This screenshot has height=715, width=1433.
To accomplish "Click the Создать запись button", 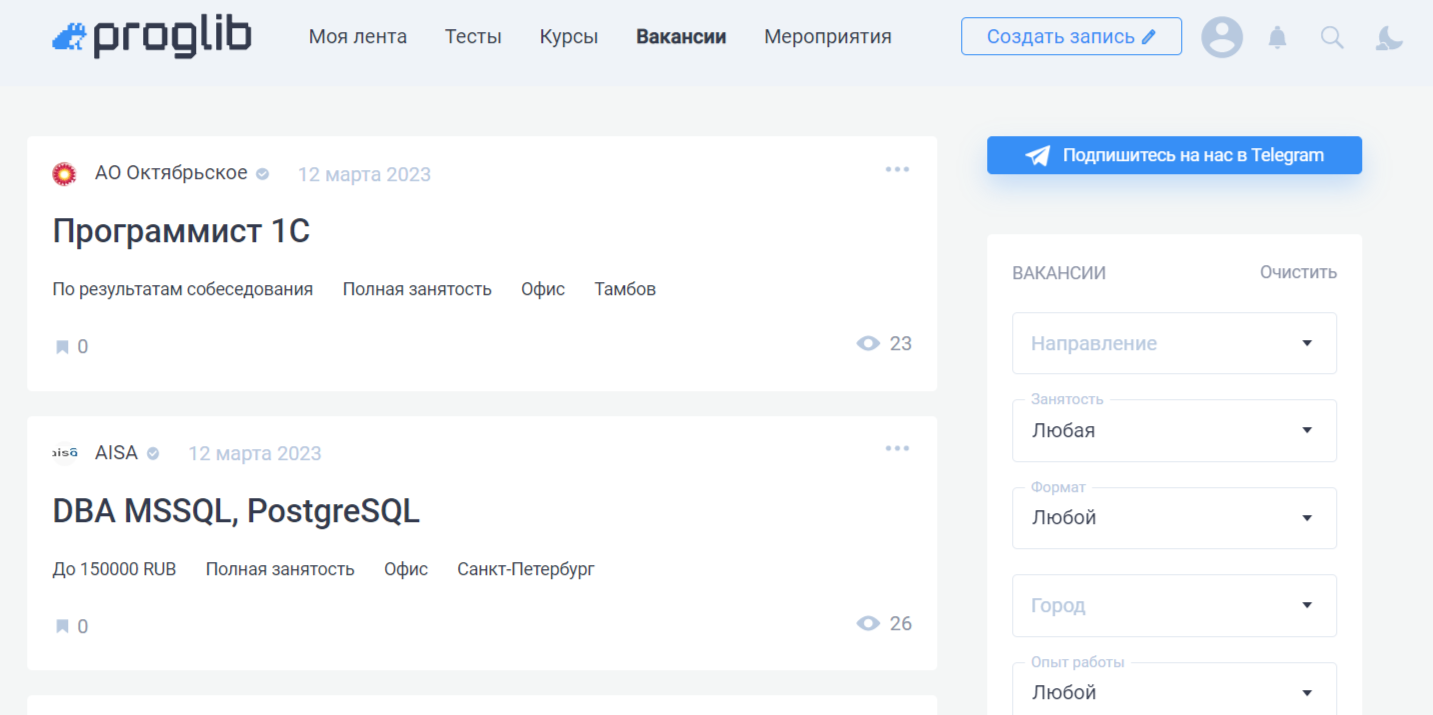I will [x=1070, y=35].
